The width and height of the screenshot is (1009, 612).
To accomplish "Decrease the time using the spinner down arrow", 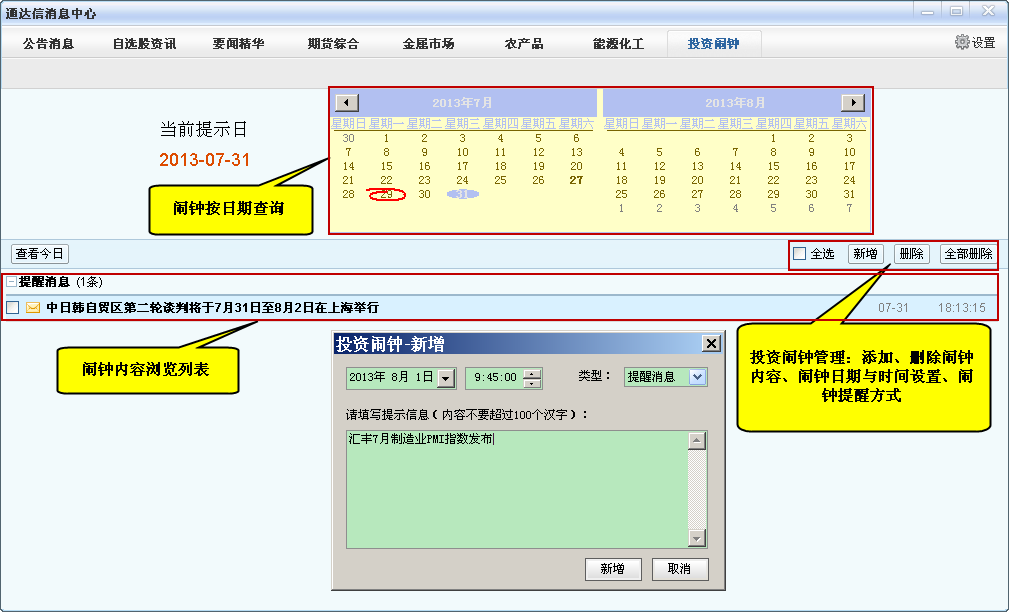I will click(532, 383).
